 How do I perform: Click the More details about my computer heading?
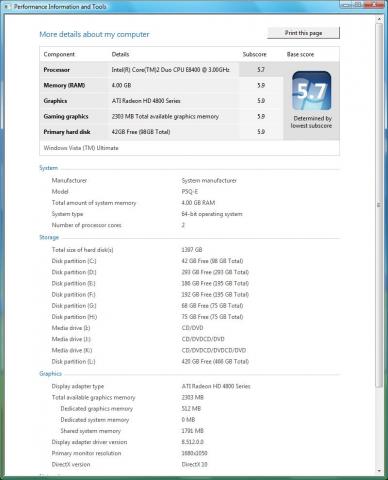click(x=94, y=34)
